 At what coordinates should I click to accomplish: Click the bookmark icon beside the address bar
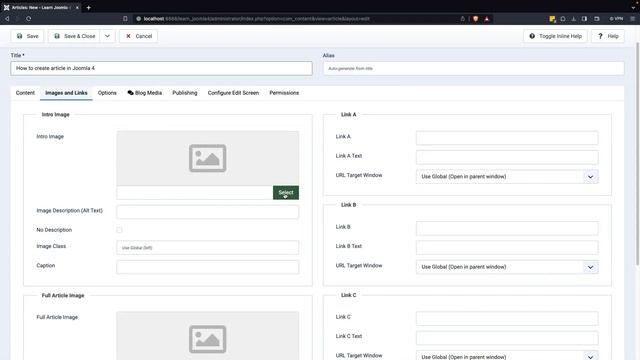pos(125,19)
